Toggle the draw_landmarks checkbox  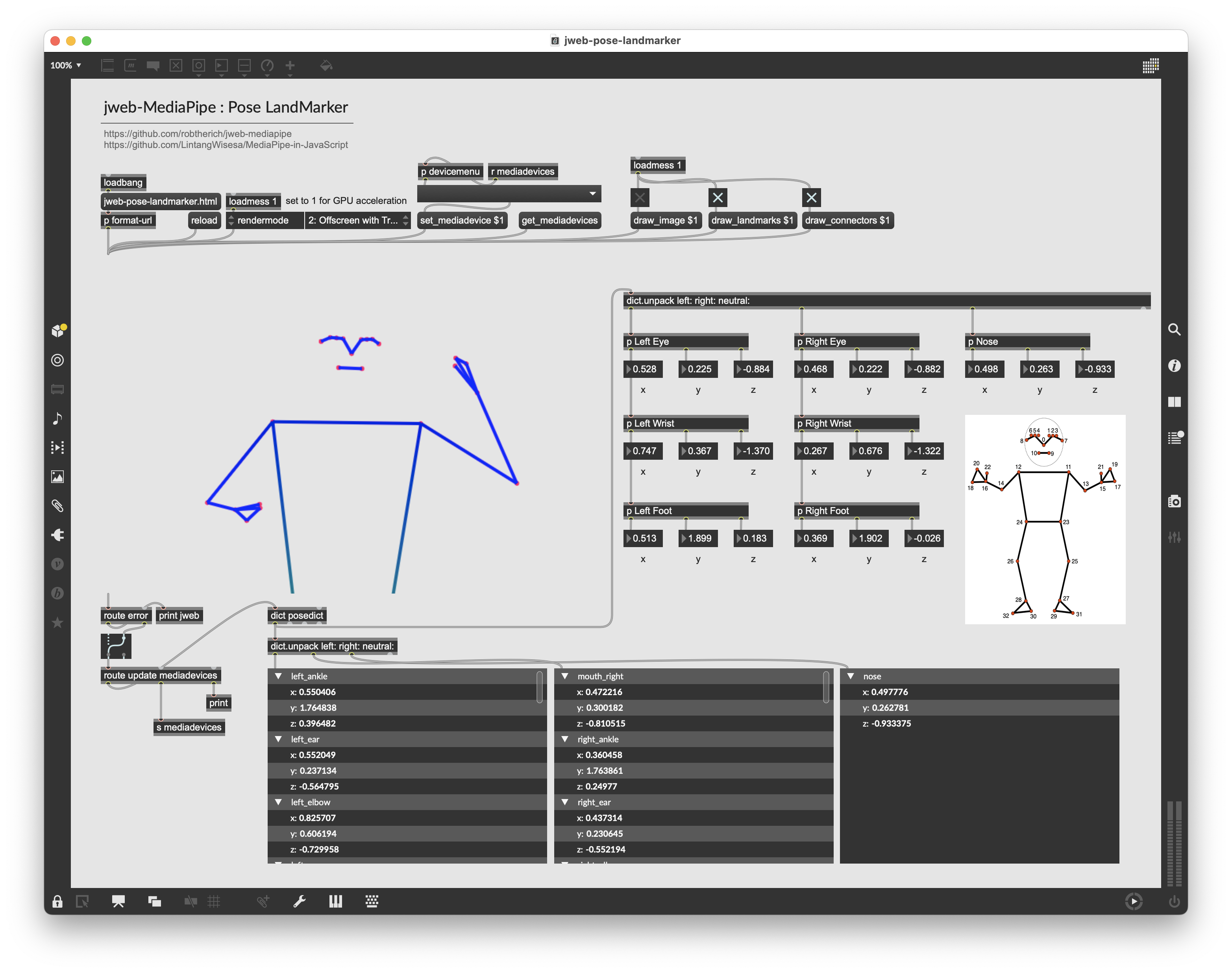[x=718, y=198]
